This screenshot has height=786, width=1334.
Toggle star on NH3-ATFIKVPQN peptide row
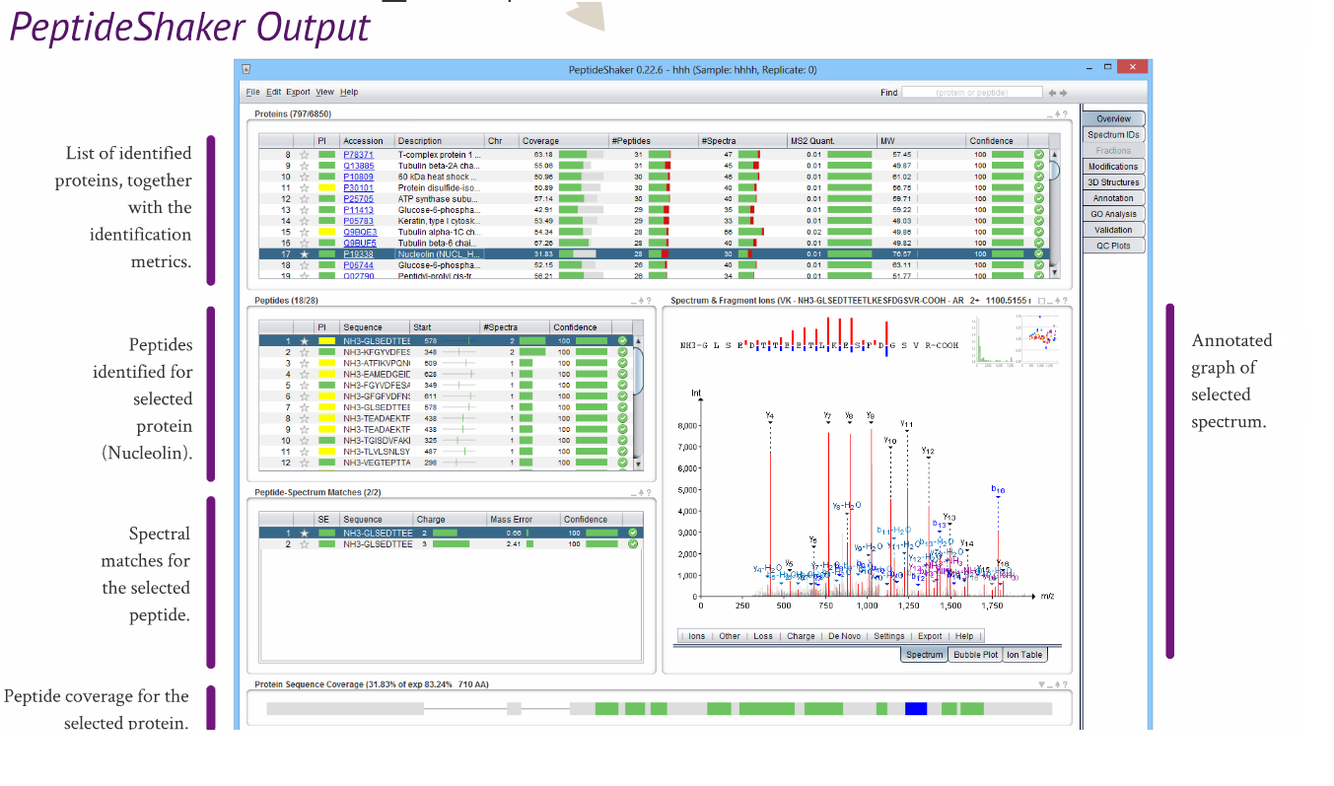pyautogui.click(x=304, y=363)
